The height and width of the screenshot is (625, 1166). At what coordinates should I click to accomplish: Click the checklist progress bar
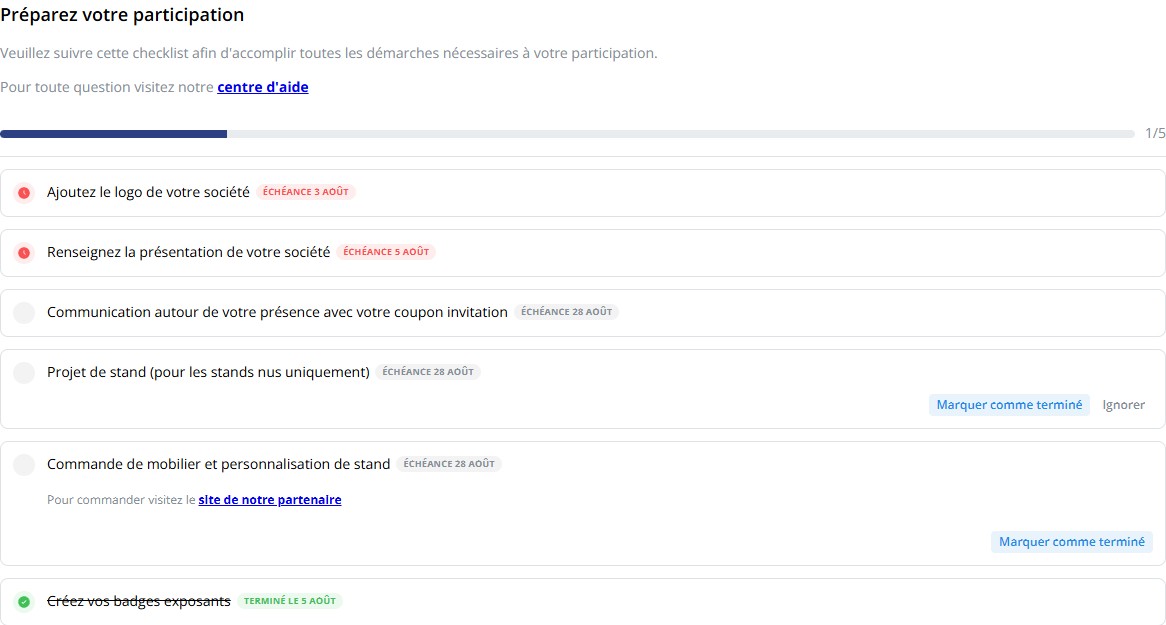(x=567, y=134)
